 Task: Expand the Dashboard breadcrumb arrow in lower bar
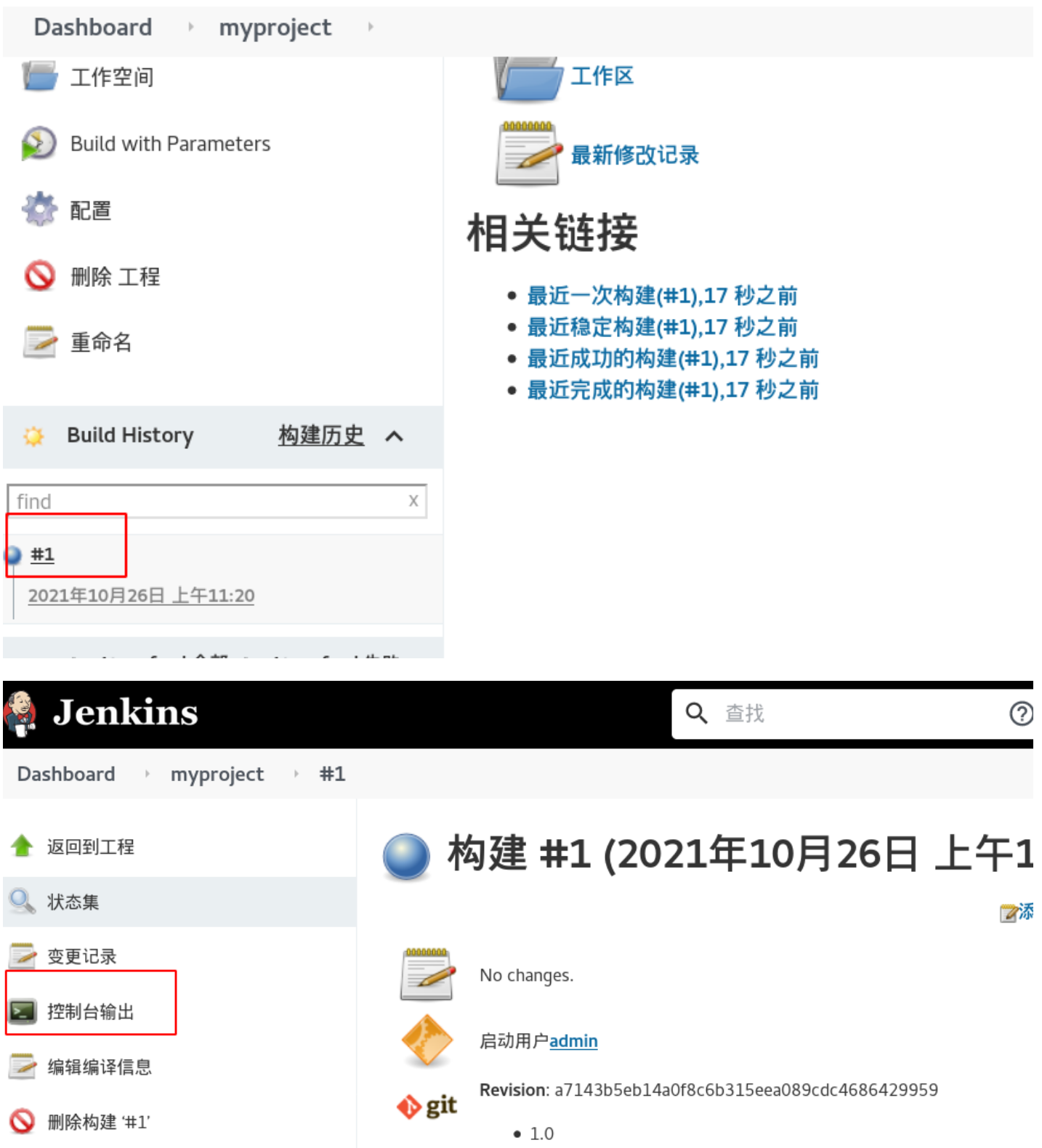pyautogui.click(x=147, y=774)
